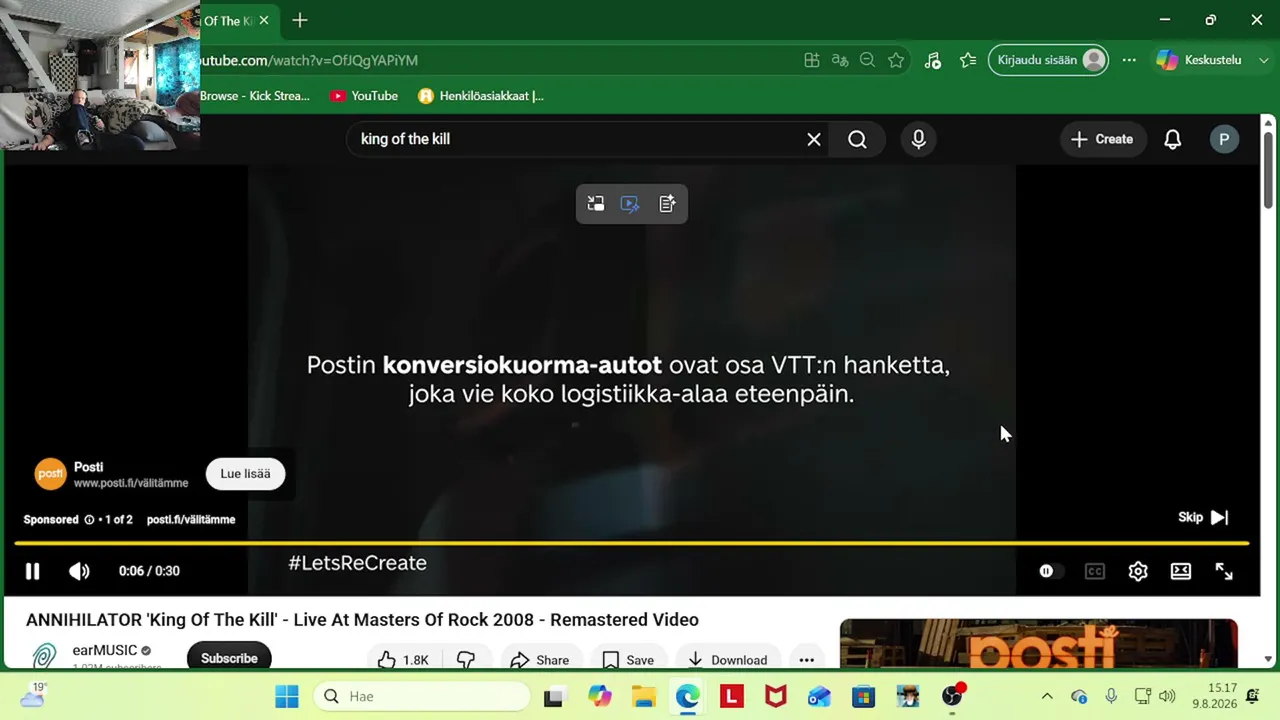Click the middle video overlay tool icon

(x=630, y=204)
